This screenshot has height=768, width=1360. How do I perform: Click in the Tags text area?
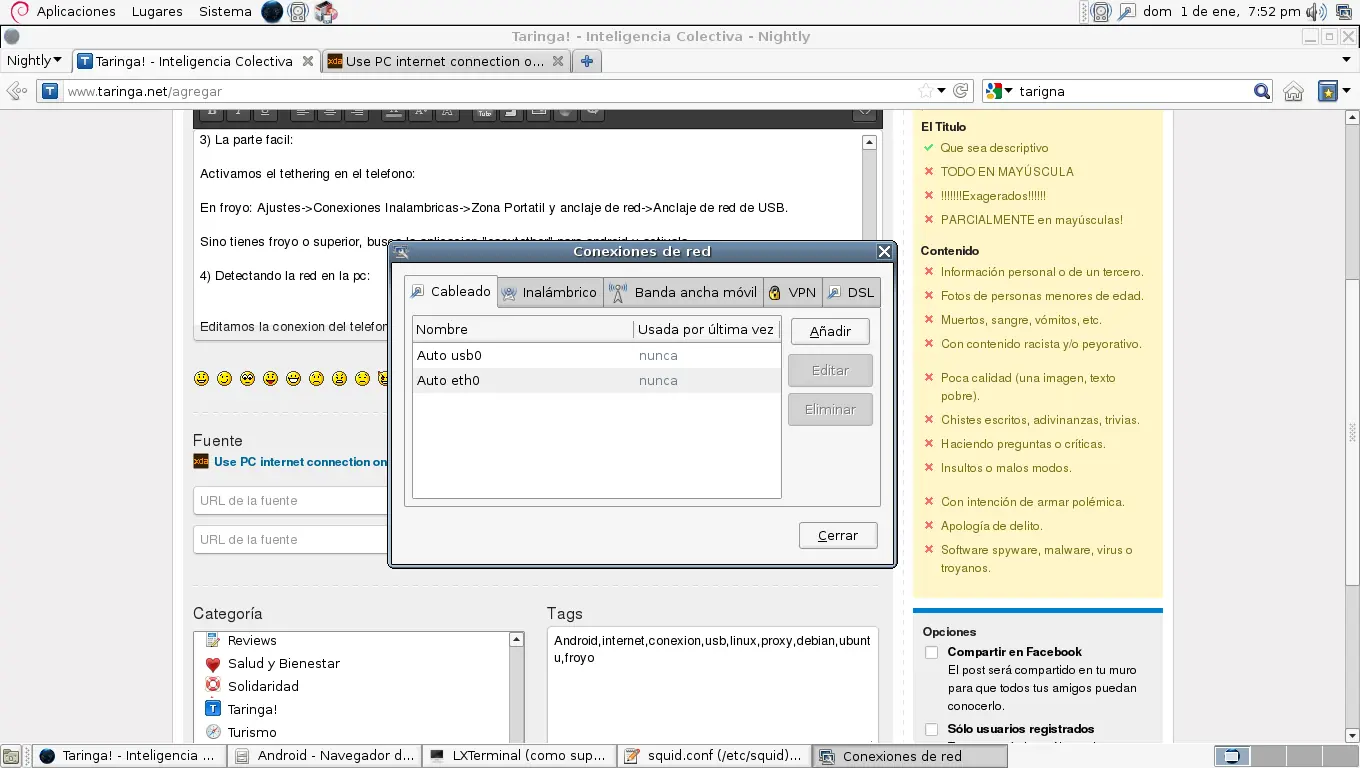tap(712, 685)
